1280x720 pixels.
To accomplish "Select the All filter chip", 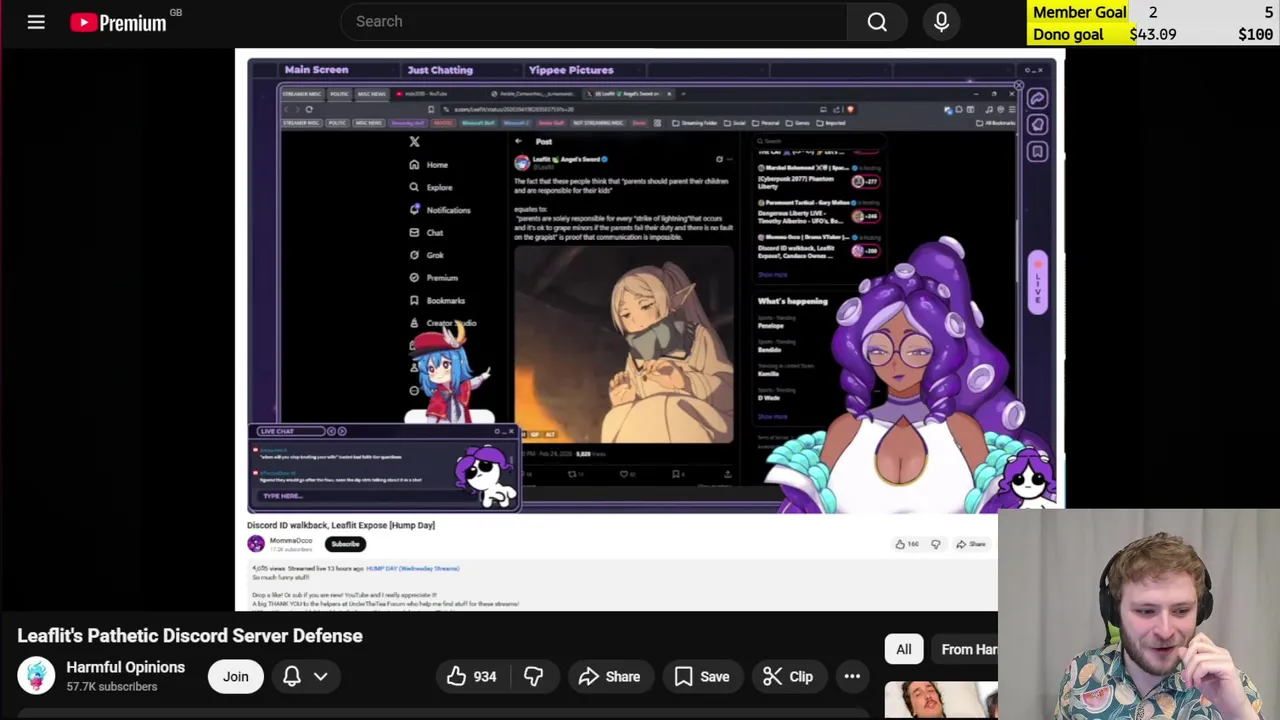I will 904,650.
